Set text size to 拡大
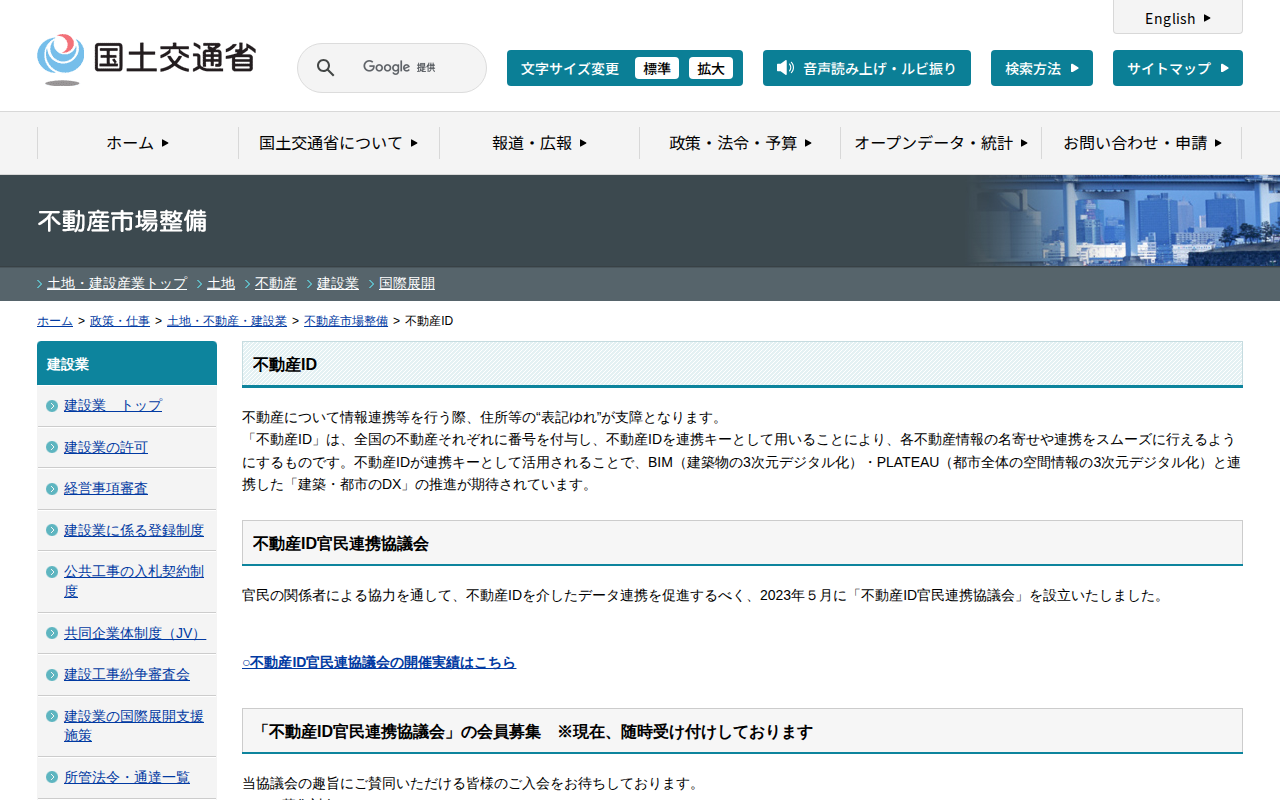Image resolution: width=1280 pixels, height=800 pixels. [x=711, y=69]
